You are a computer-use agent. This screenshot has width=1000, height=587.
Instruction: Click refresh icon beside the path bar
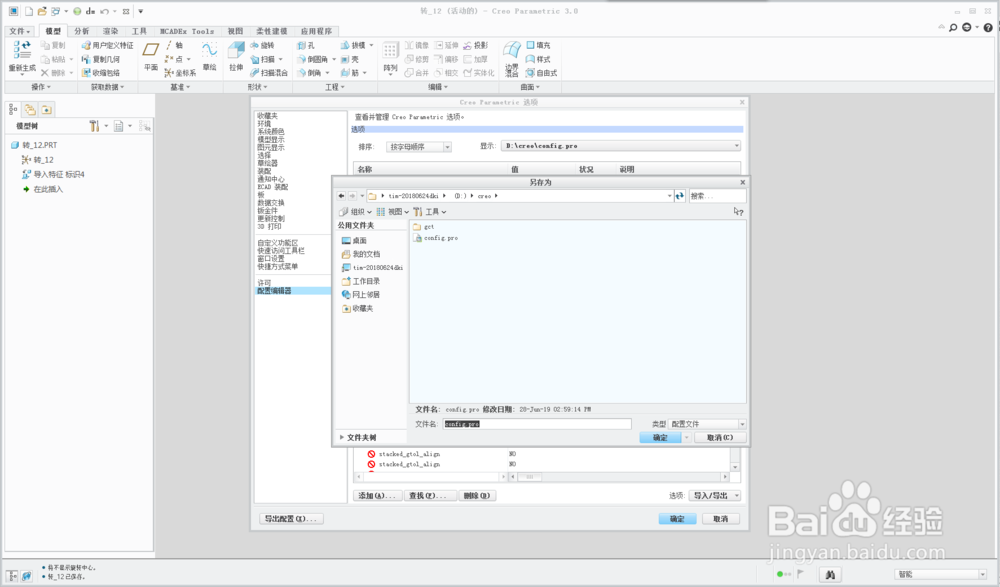point(680,196)
